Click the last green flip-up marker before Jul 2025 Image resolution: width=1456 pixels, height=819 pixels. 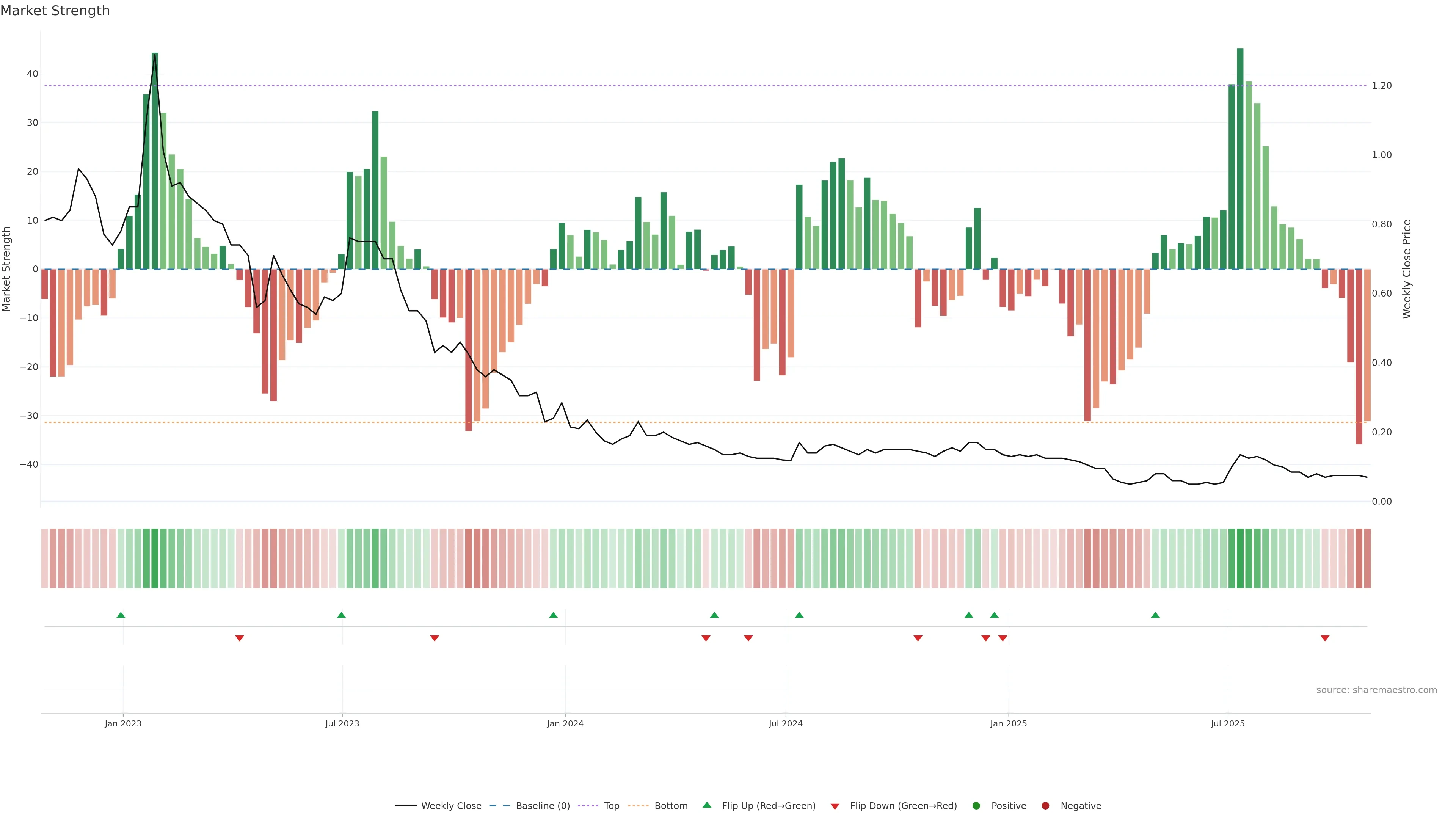(1155, 615)
